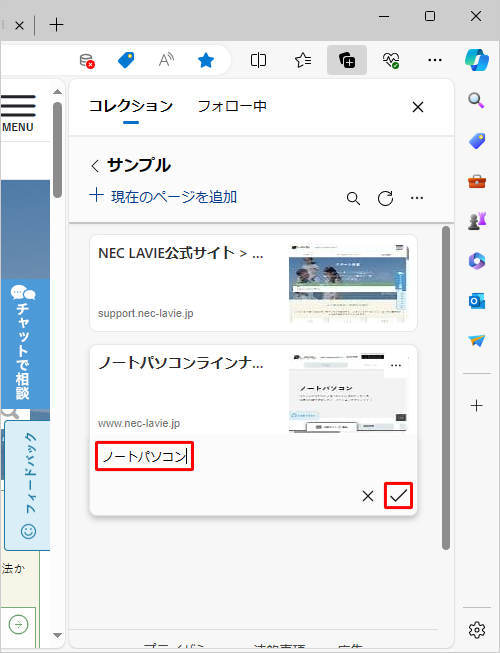
Task: Open Read aloud icon in address bar
Action: coord(166,60)
